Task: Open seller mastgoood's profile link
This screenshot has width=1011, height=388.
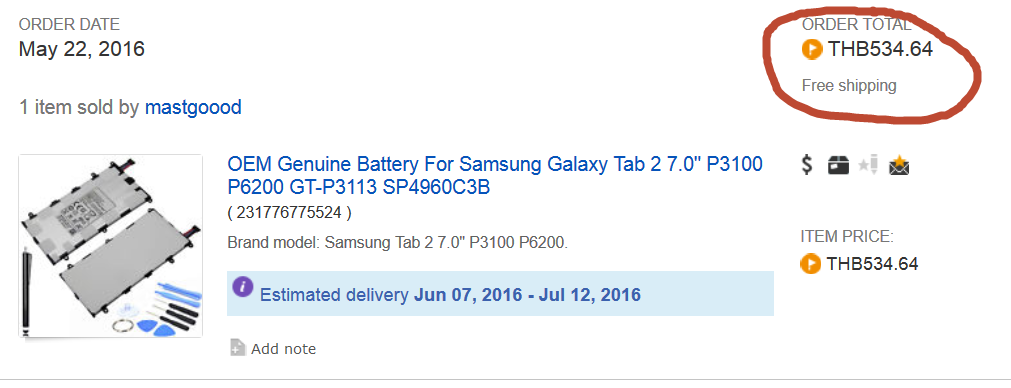Action: [x=193, y=107]
